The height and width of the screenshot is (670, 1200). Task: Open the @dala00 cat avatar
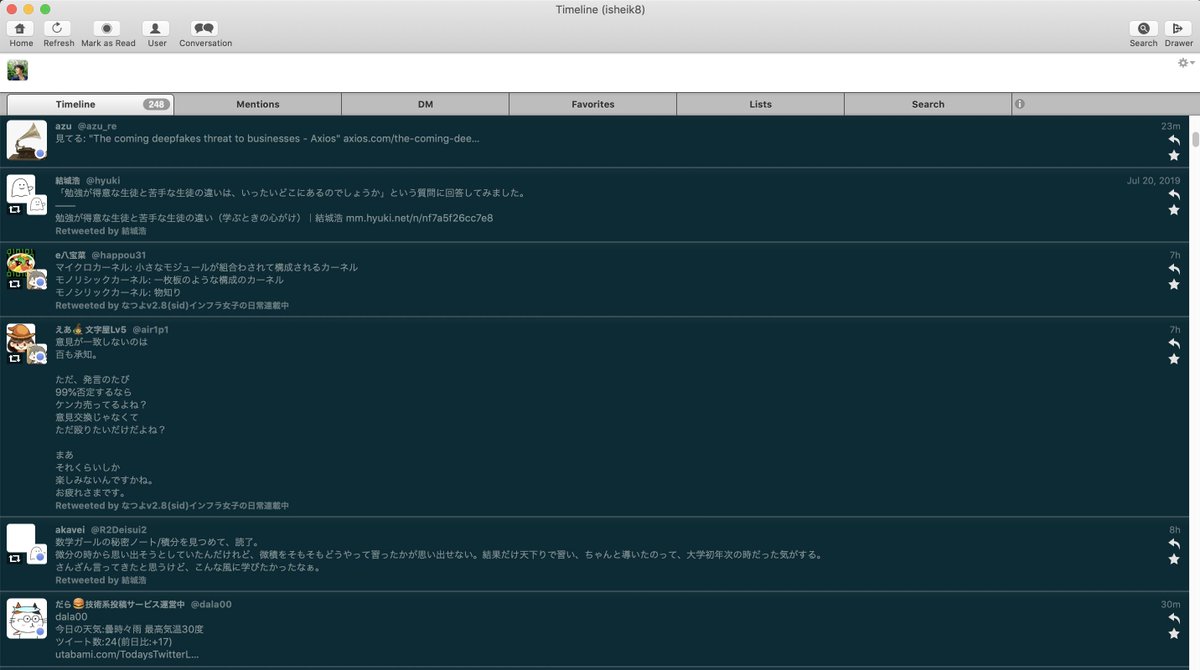27,619
